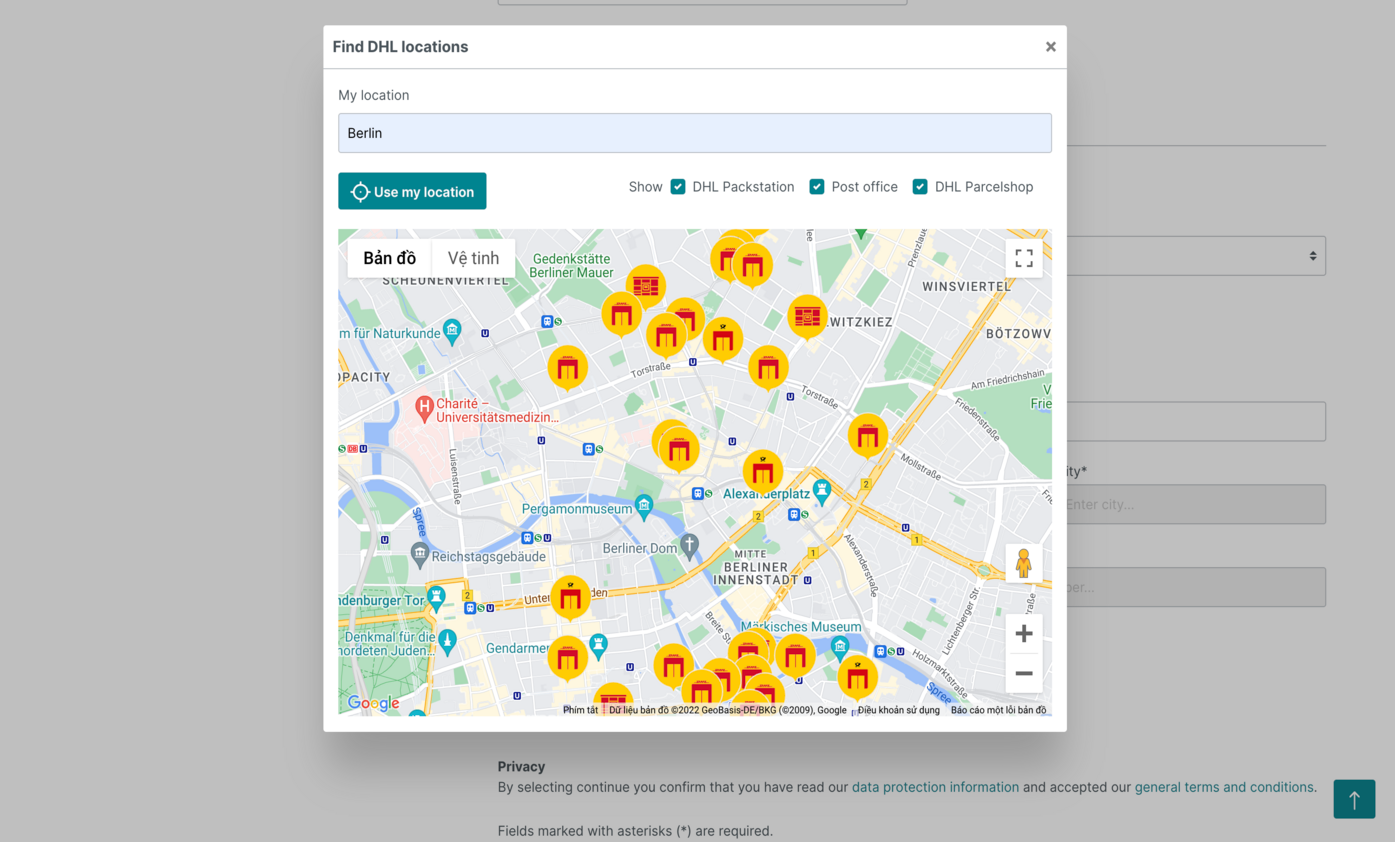Click the Reichstagsgebäude landmark icon
The image size is (1395, 842).
point(420,553)
